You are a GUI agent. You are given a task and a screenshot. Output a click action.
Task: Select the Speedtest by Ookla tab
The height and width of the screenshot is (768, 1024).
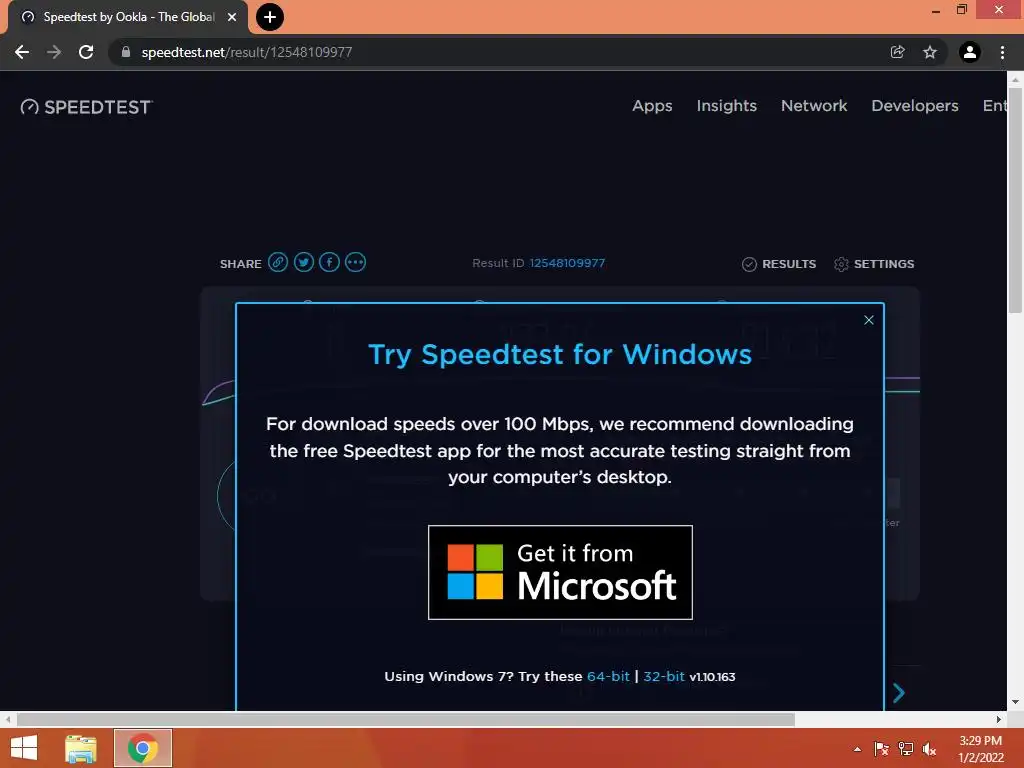128,17
